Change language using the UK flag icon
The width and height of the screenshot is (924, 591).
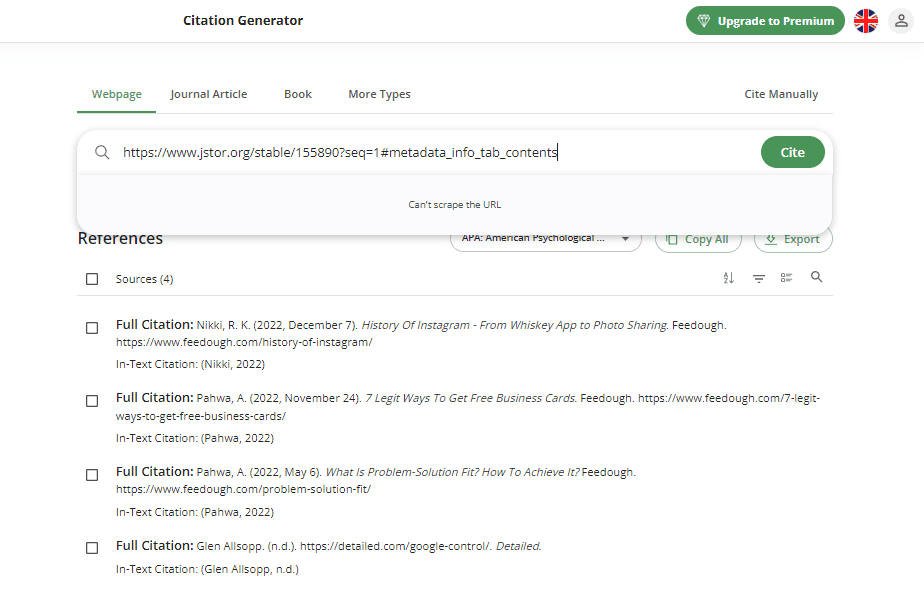coord(866,20)
